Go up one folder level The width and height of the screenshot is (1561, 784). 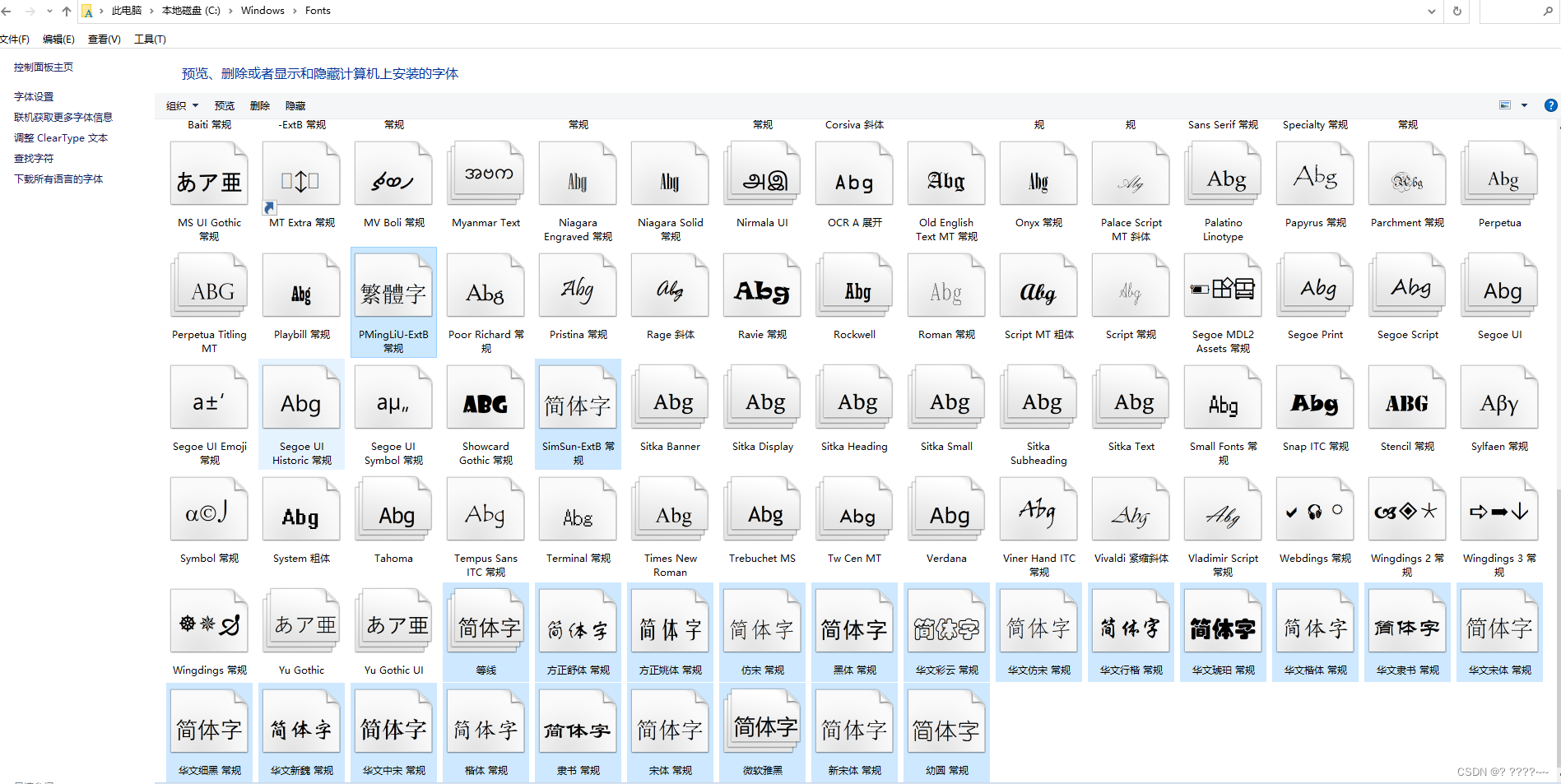(x=67, y=12)
